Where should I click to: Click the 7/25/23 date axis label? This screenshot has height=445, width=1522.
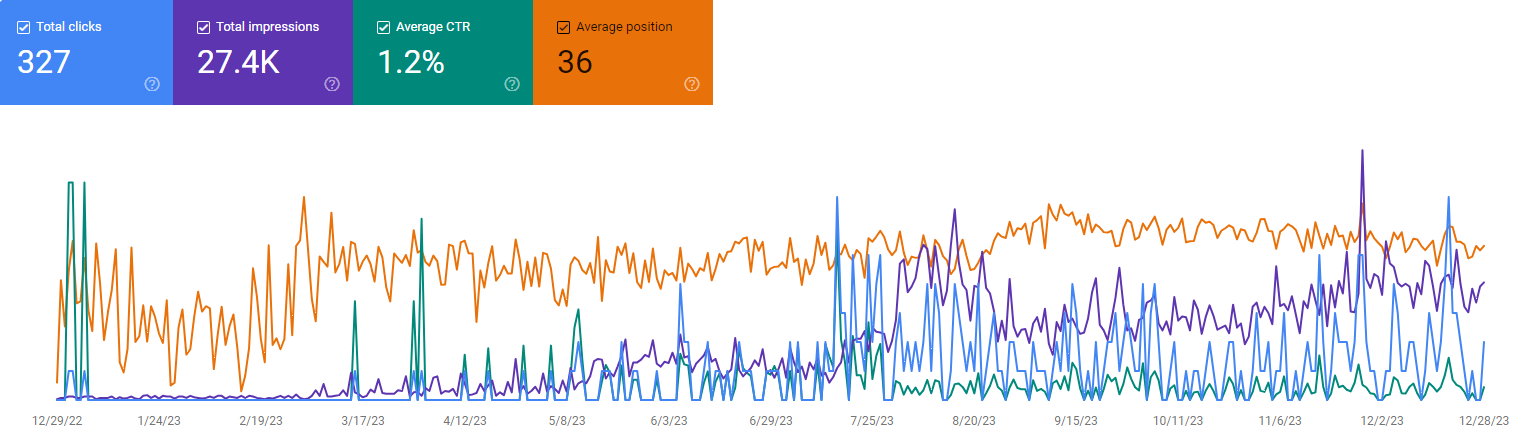(871, 421)
